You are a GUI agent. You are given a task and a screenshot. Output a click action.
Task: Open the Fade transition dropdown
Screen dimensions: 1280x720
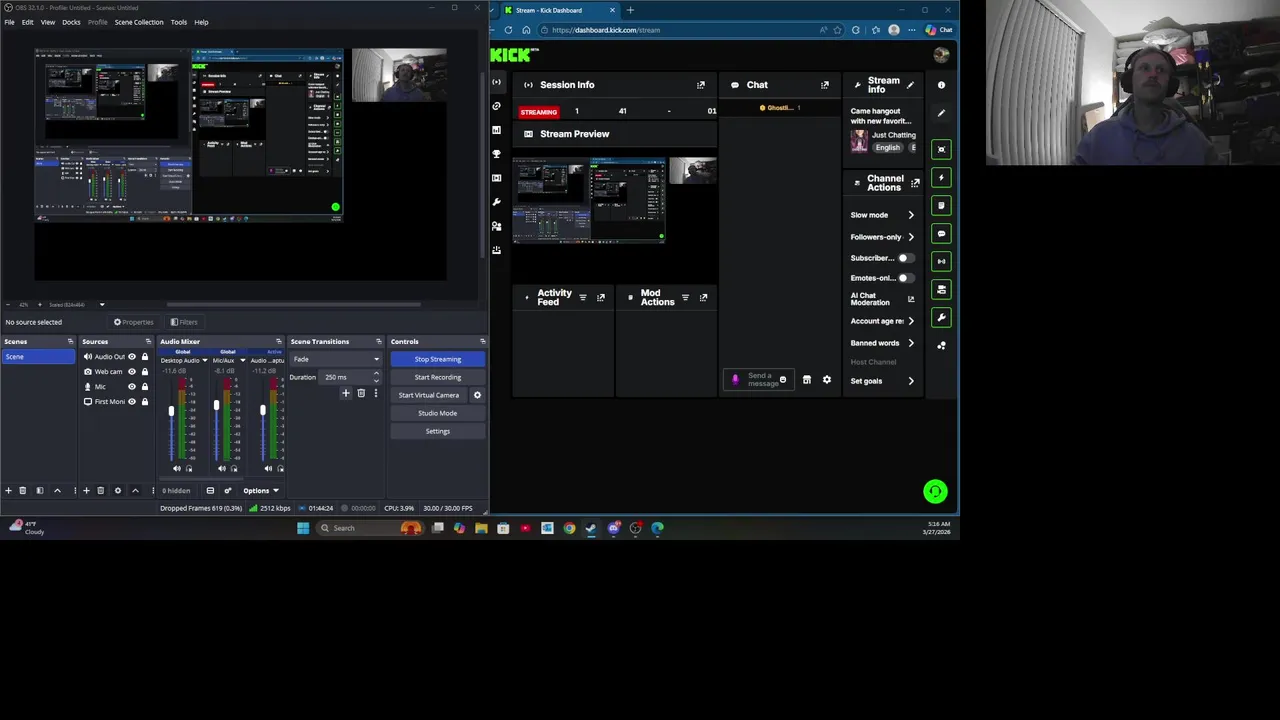(x=336, y=359)
